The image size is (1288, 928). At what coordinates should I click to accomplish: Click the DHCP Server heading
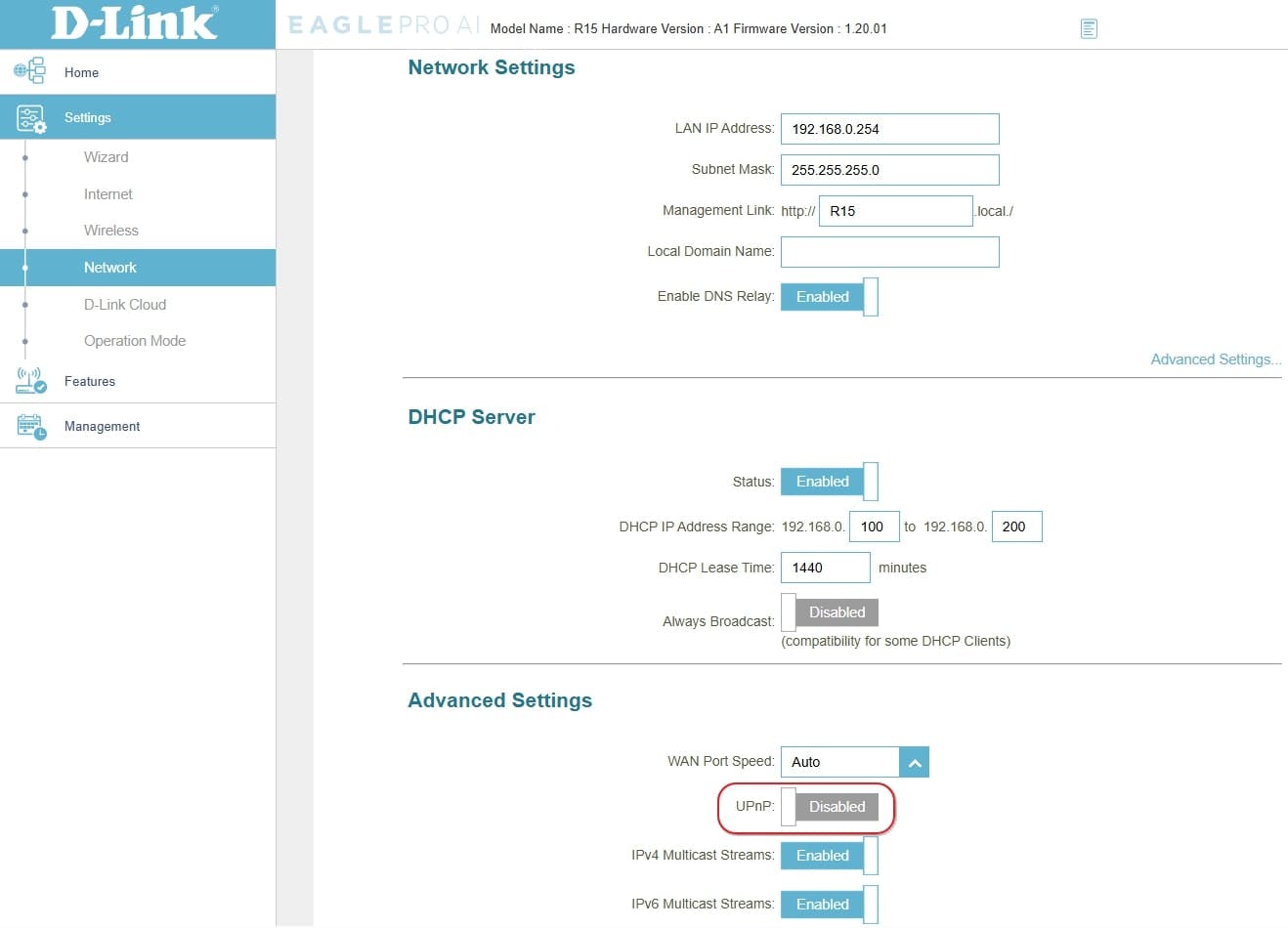point(472,417)
